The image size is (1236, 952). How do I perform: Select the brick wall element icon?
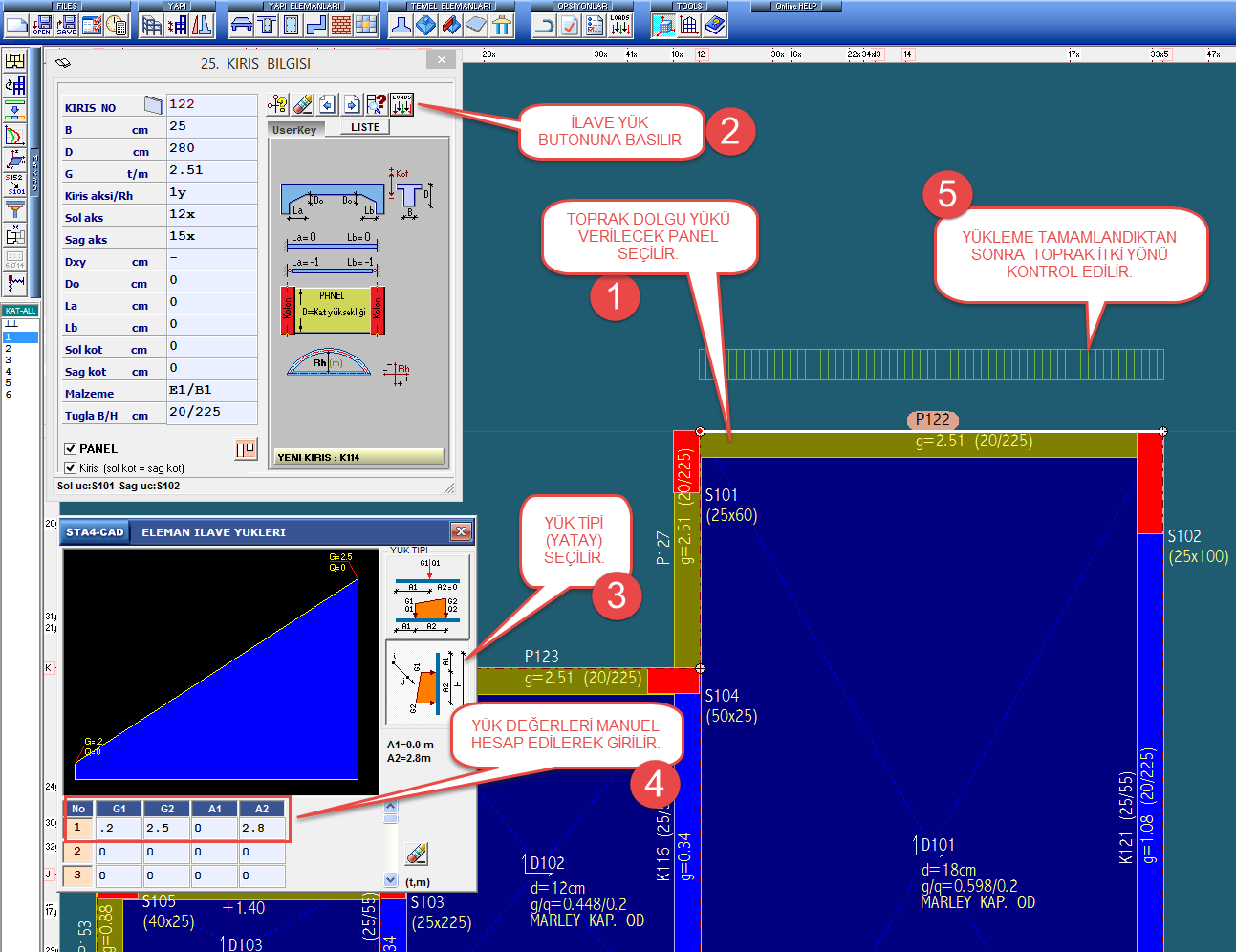[x=341, y=26]
